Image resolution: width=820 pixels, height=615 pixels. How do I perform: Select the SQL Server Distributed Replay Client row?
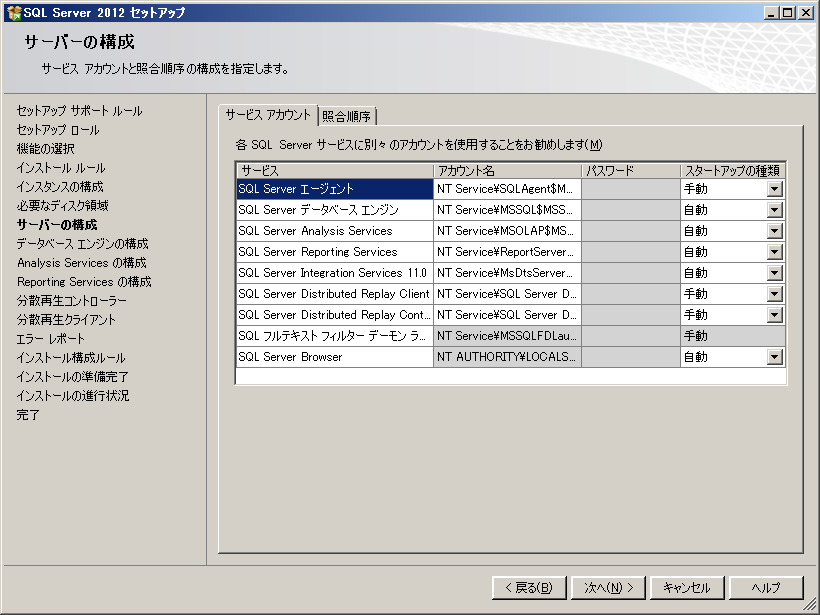point(334,294)
